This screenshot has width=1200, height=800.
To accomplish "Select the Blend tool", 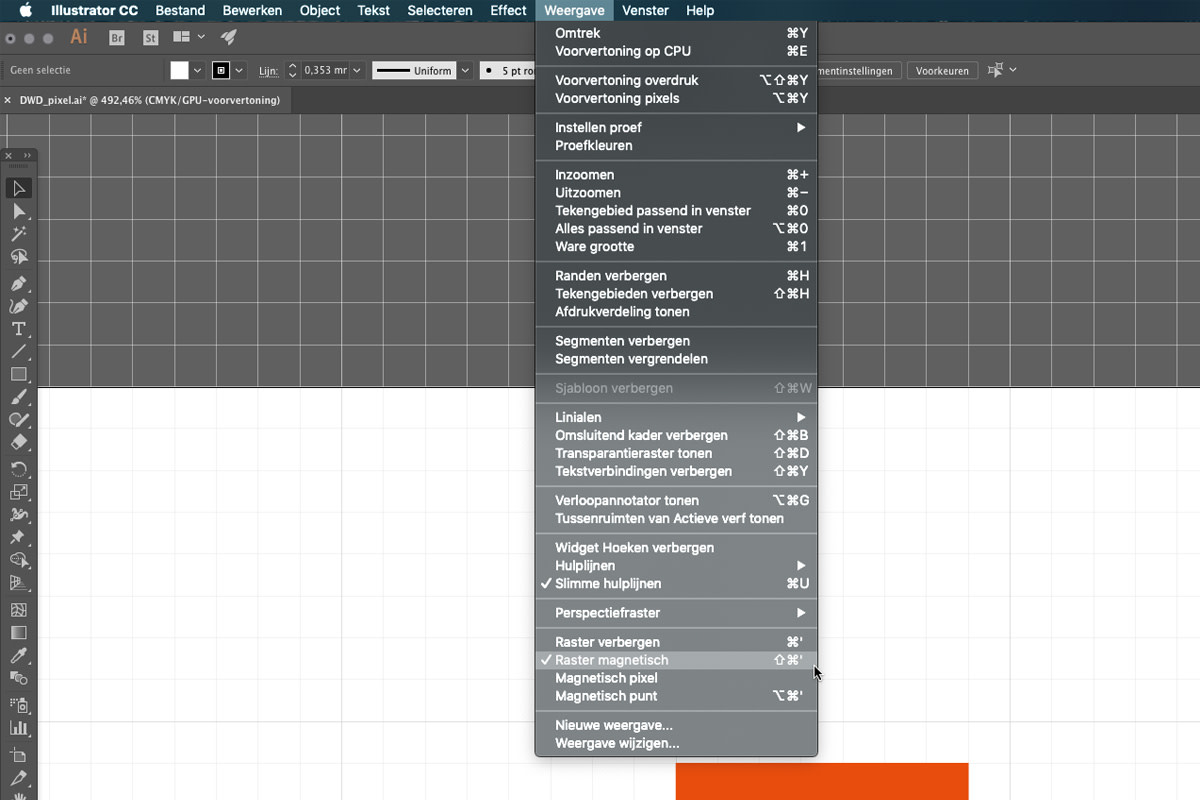I will tap(18, 679).
